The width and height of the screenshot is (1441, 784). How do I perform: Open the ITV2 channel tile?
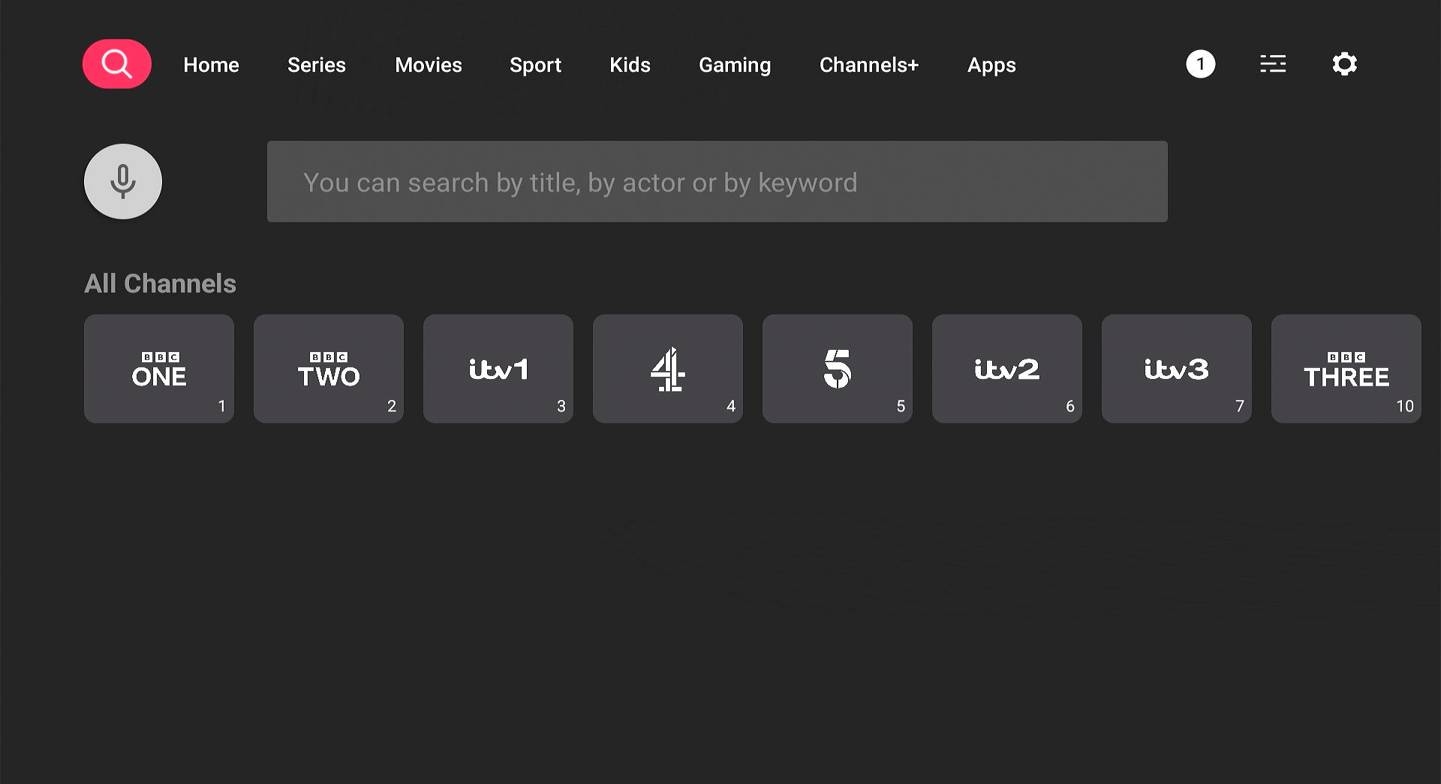(1007, 369)
